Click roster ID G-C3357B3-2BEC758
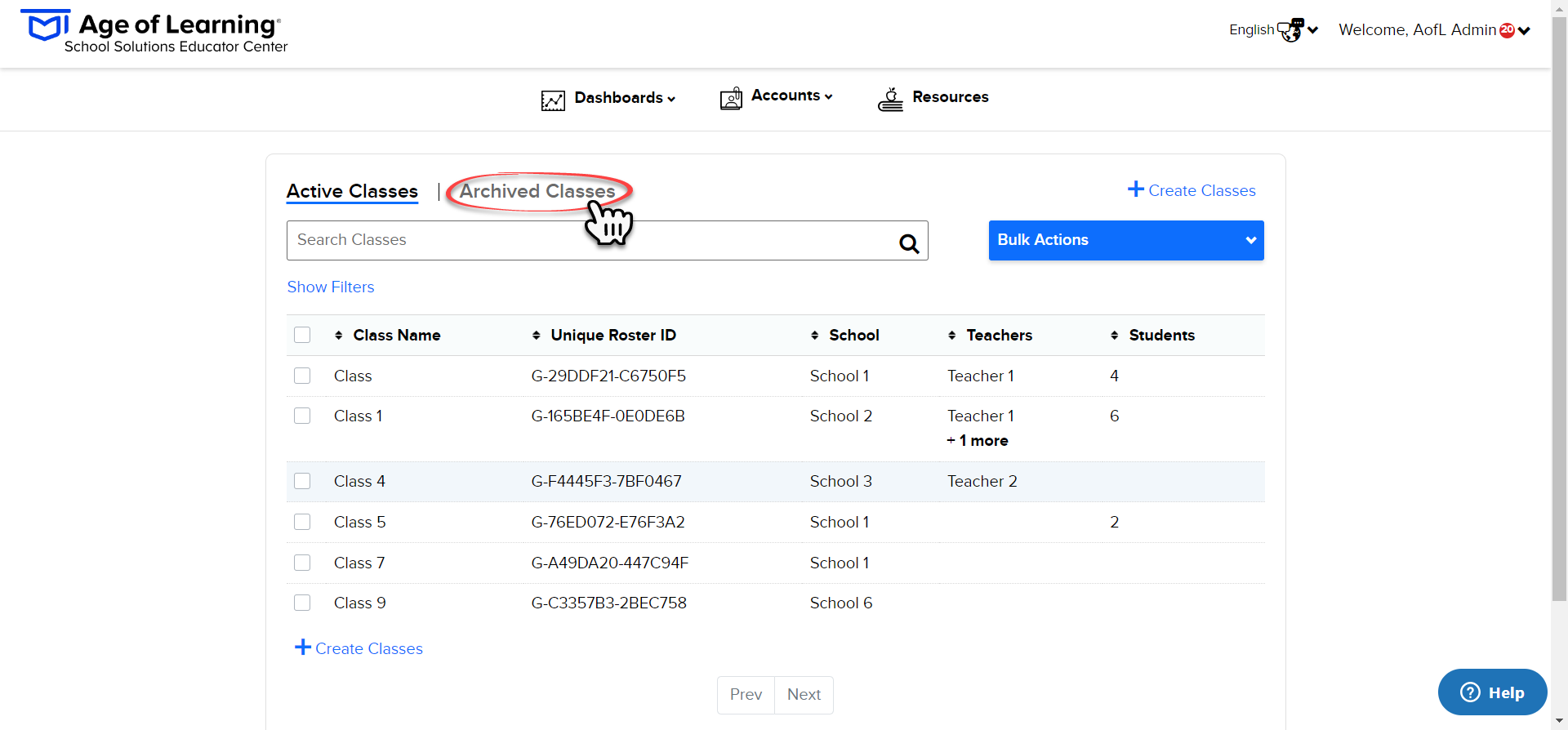Image resolution: width=1568 pixels, height=730 pixels. click(608, 603)
